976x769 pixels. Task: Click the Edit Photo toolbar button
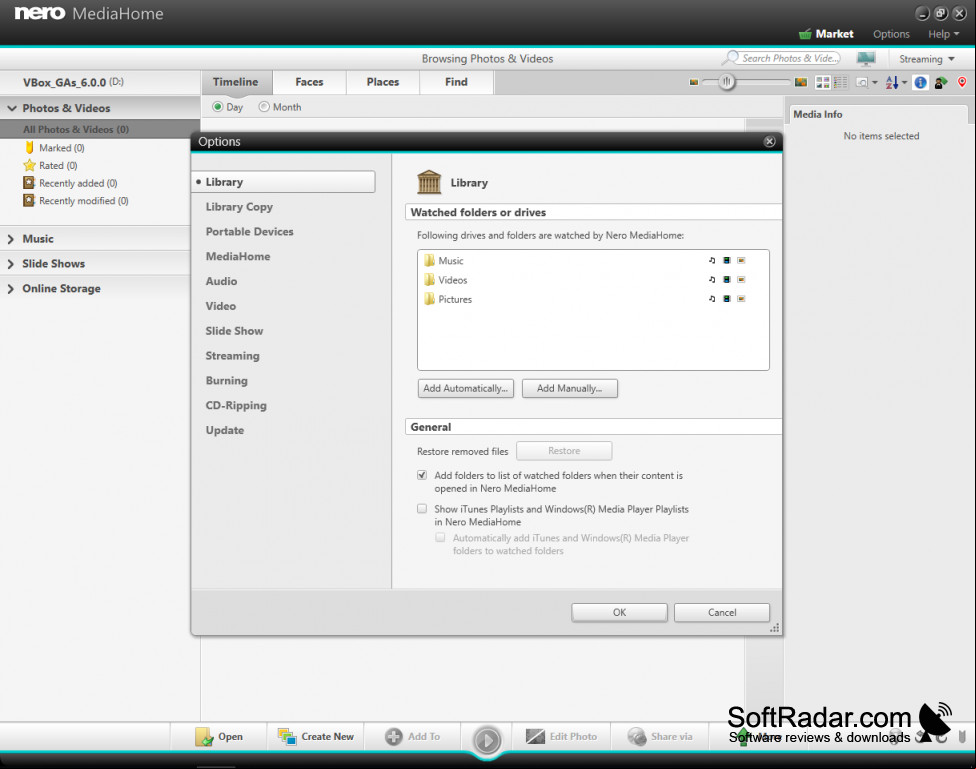561,737
